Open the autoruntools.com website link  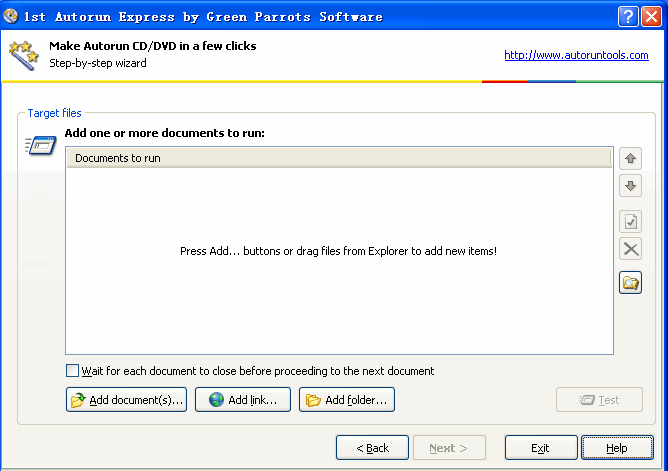[x=576, y=55]
